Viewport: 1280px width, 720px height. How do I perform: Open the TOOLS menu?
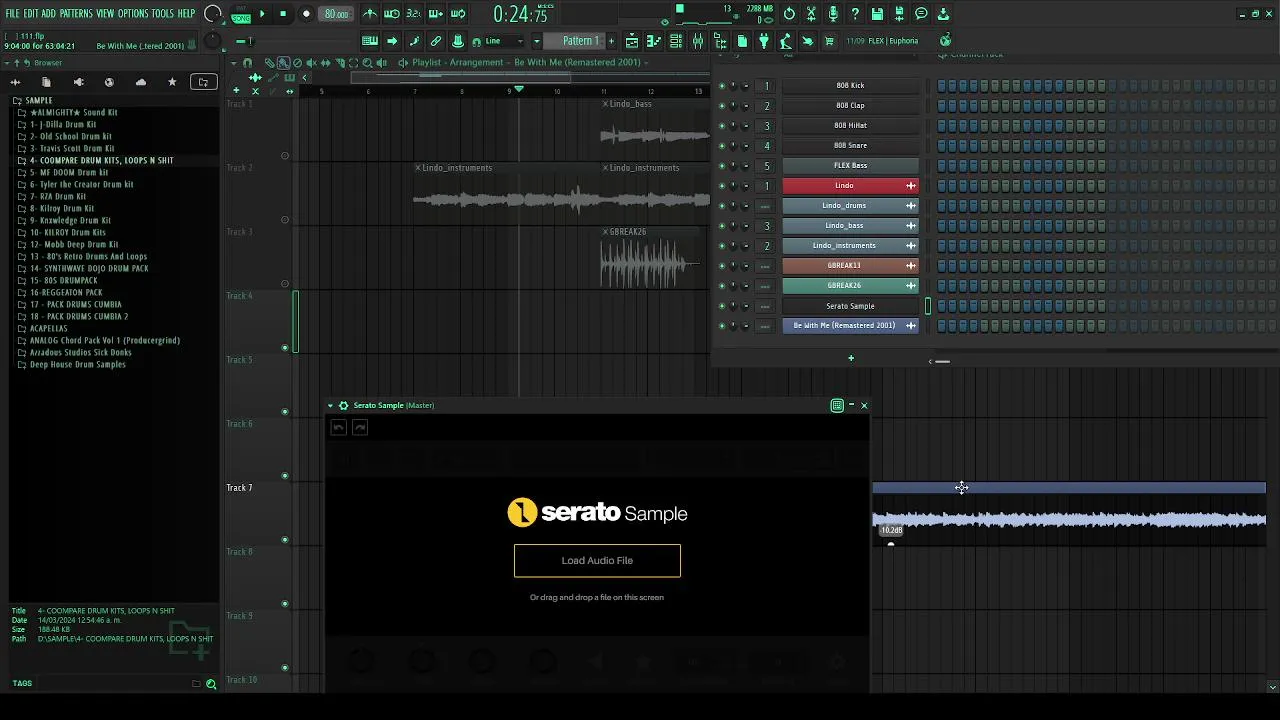point(162,13)
